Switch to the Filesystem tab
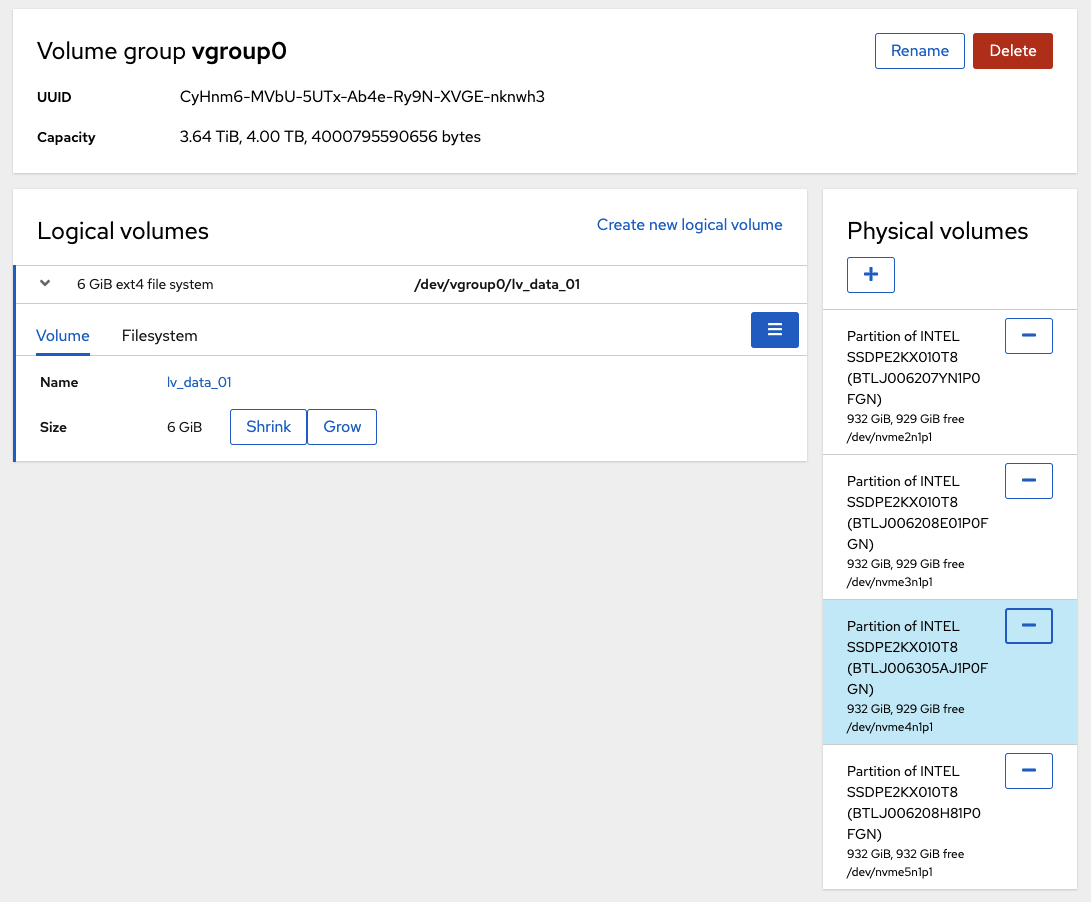This screenshot has height=902, width=1091. [x=159, y=336]
